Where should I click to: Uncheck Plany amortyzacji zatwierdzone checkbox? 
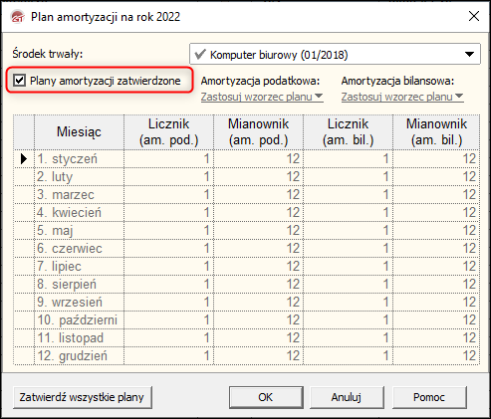click(x=19, y=80)
